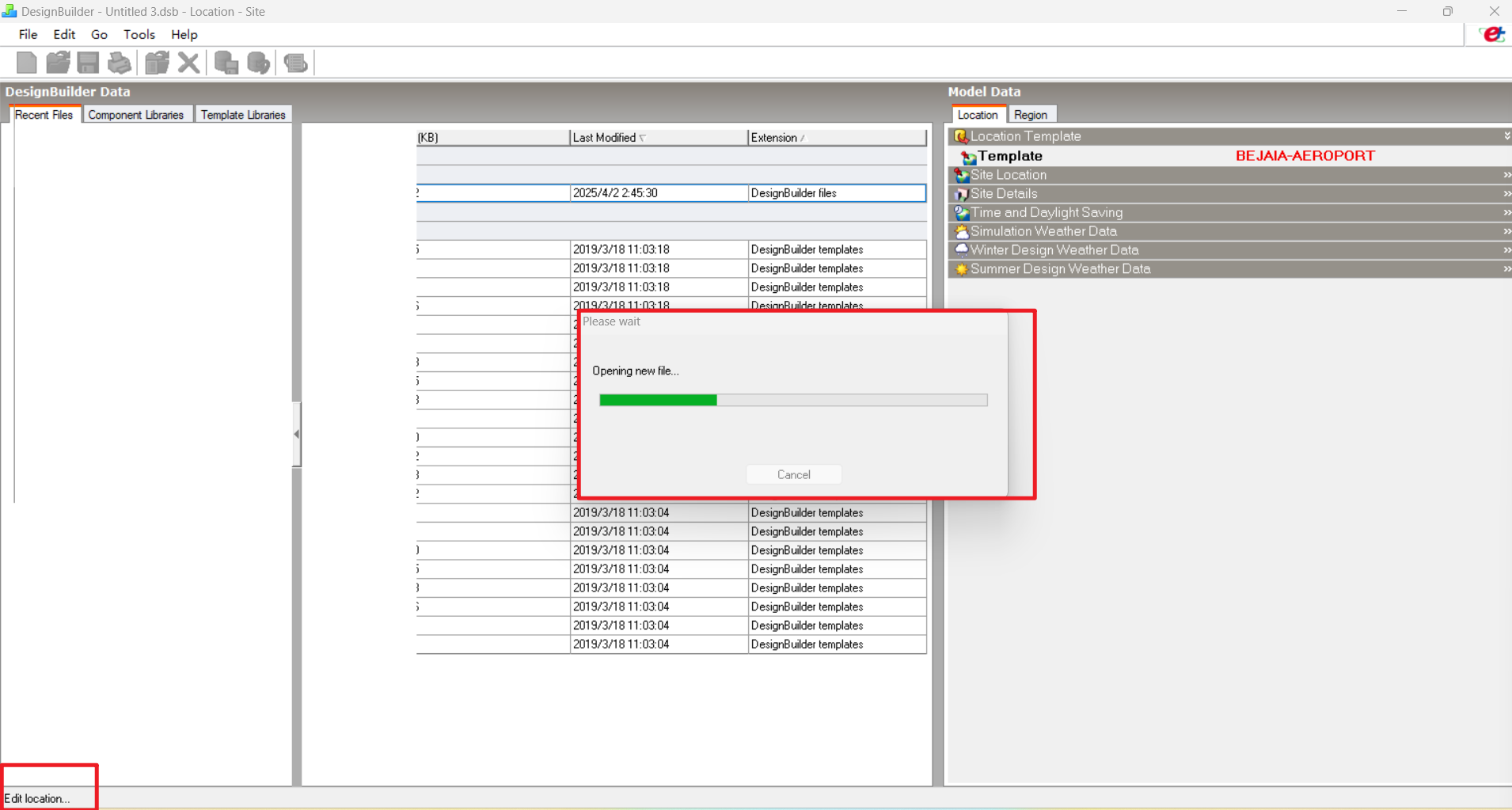1512x810 pixels.
Task: Sort by the Extension column header
Action: (x=837, y=138)
